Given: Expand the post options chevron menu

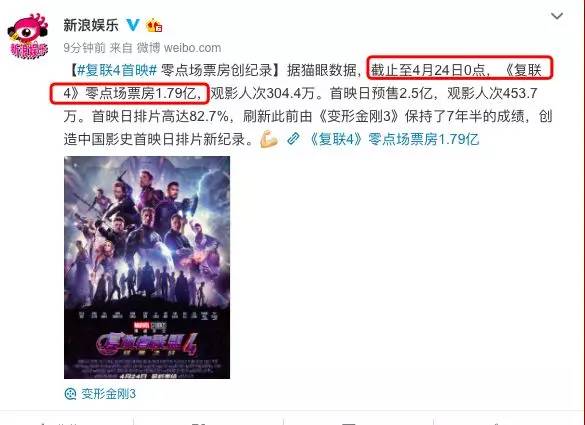Looking at the screenshot, I should click(x=557, y=16).
